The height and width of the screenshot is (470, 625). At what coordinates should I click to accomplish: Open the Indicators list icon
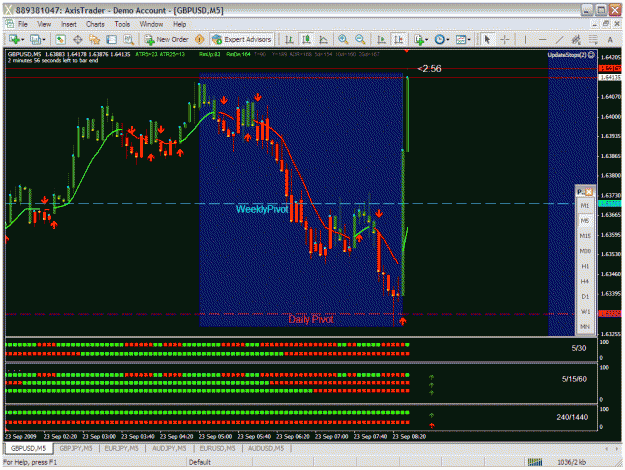[419, 39]
